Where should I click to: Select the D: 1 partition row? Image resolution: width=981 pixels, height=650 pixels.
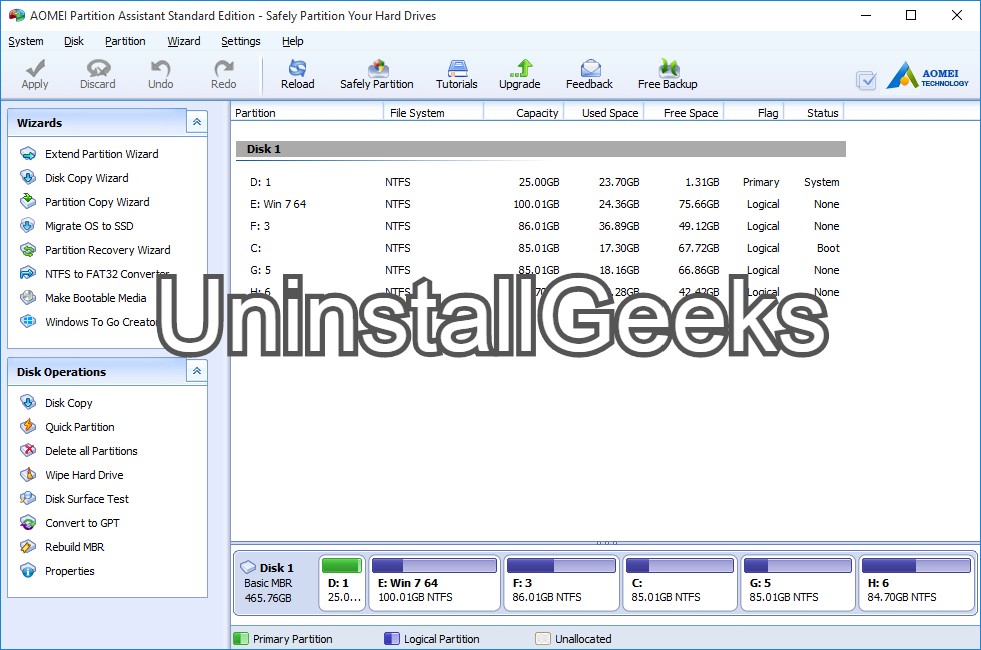point(541,182)
